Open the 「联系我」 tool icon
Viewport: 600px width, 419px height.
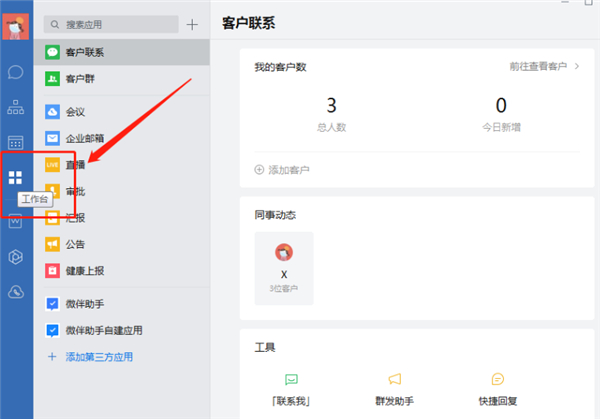[291, 379]
